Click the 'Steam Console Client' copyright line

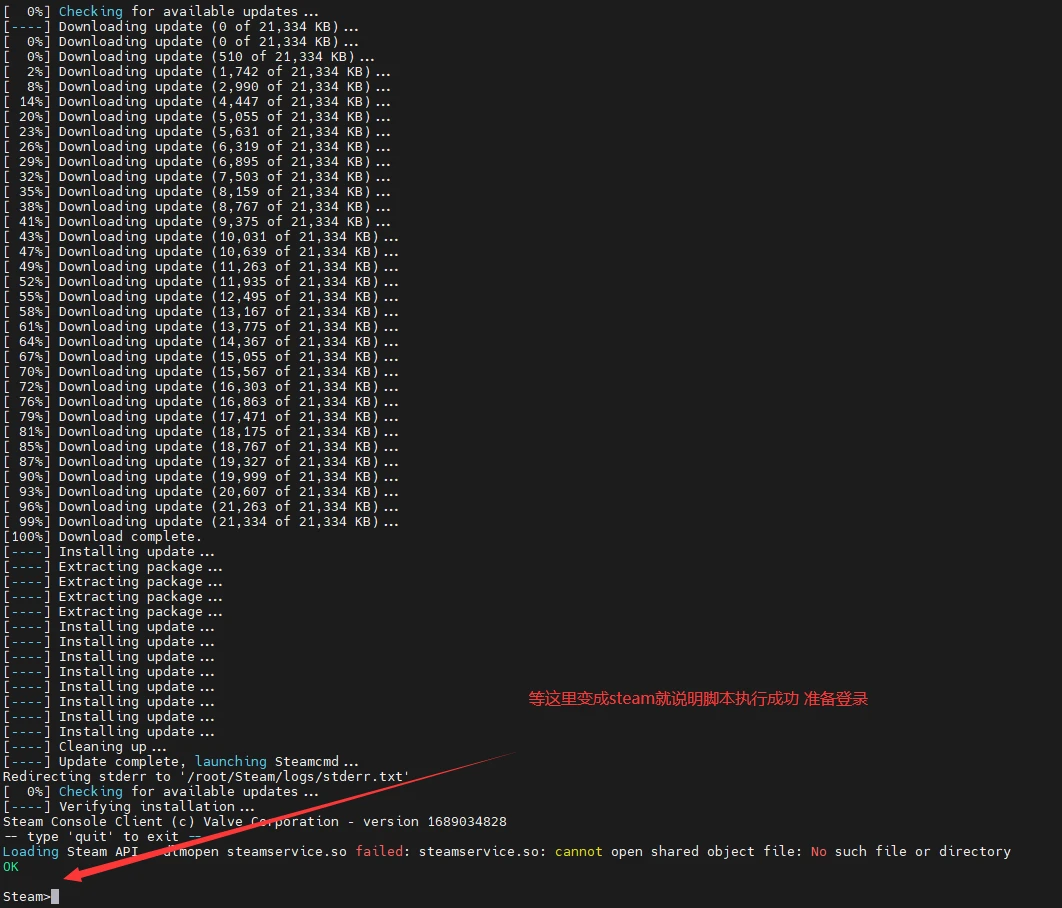[x=255, y=821]
